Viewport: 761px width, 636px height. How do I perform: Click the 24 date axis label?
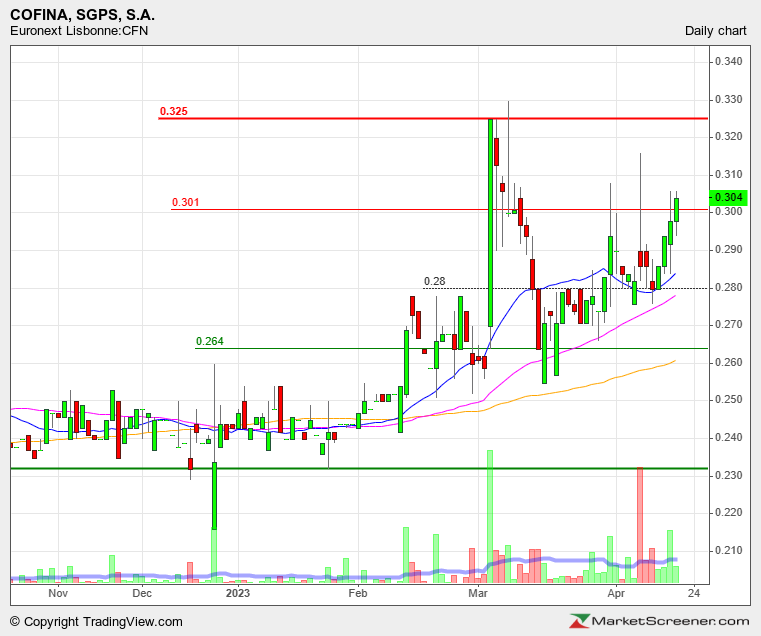pyautogui.click(x=694, y=593)
